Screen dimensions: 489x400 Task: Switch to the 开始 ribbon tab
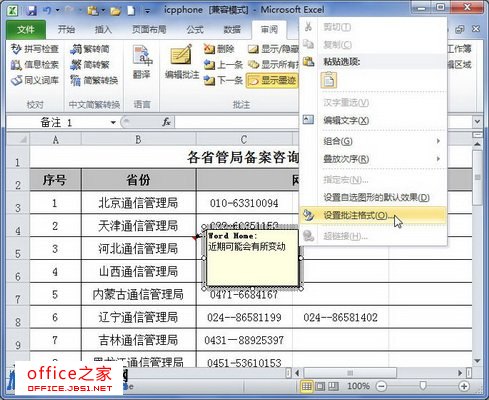66,29
